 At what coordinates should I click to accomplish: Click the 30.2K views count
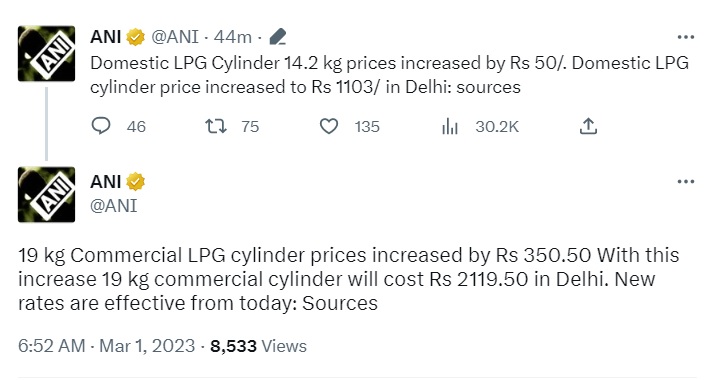click(x=497, y=126)
